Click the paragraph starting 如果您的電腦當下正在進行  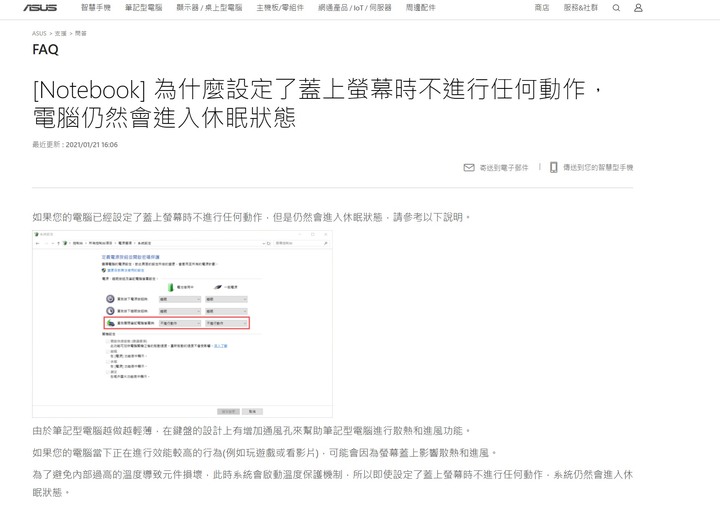click(x=265, y=453)
